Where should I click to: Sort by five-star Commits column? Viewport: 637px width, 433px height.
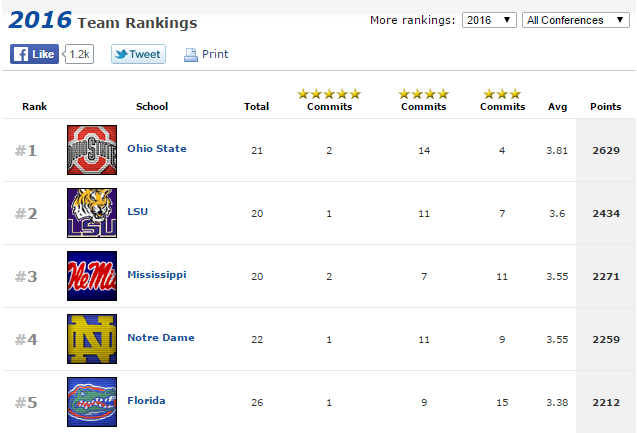[329, 106]
